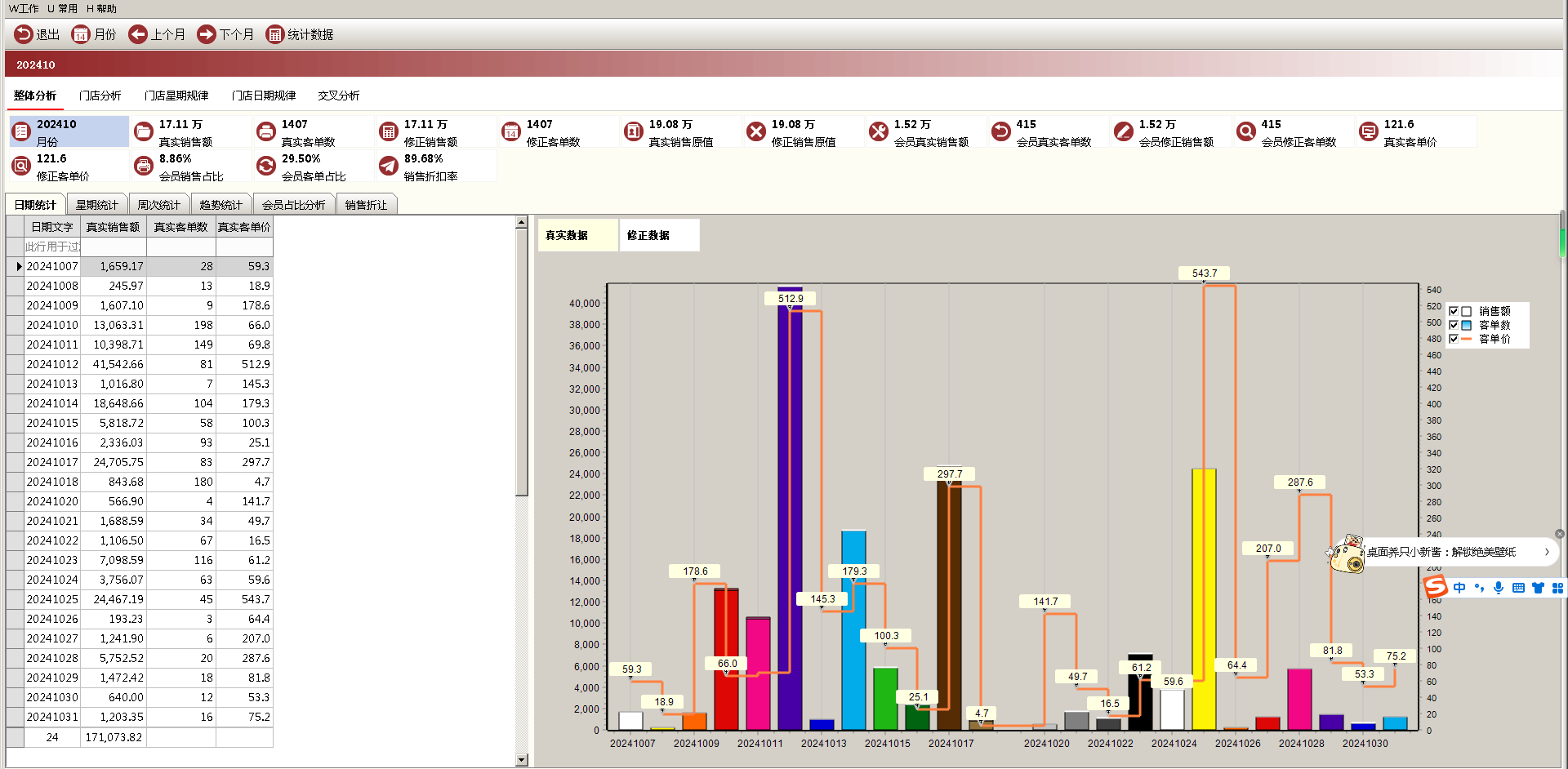Screen dimensions: 1568x769
Task: Click the 会员真实客单数 undo-arrow icon
Action: (x=1001, y=131)
